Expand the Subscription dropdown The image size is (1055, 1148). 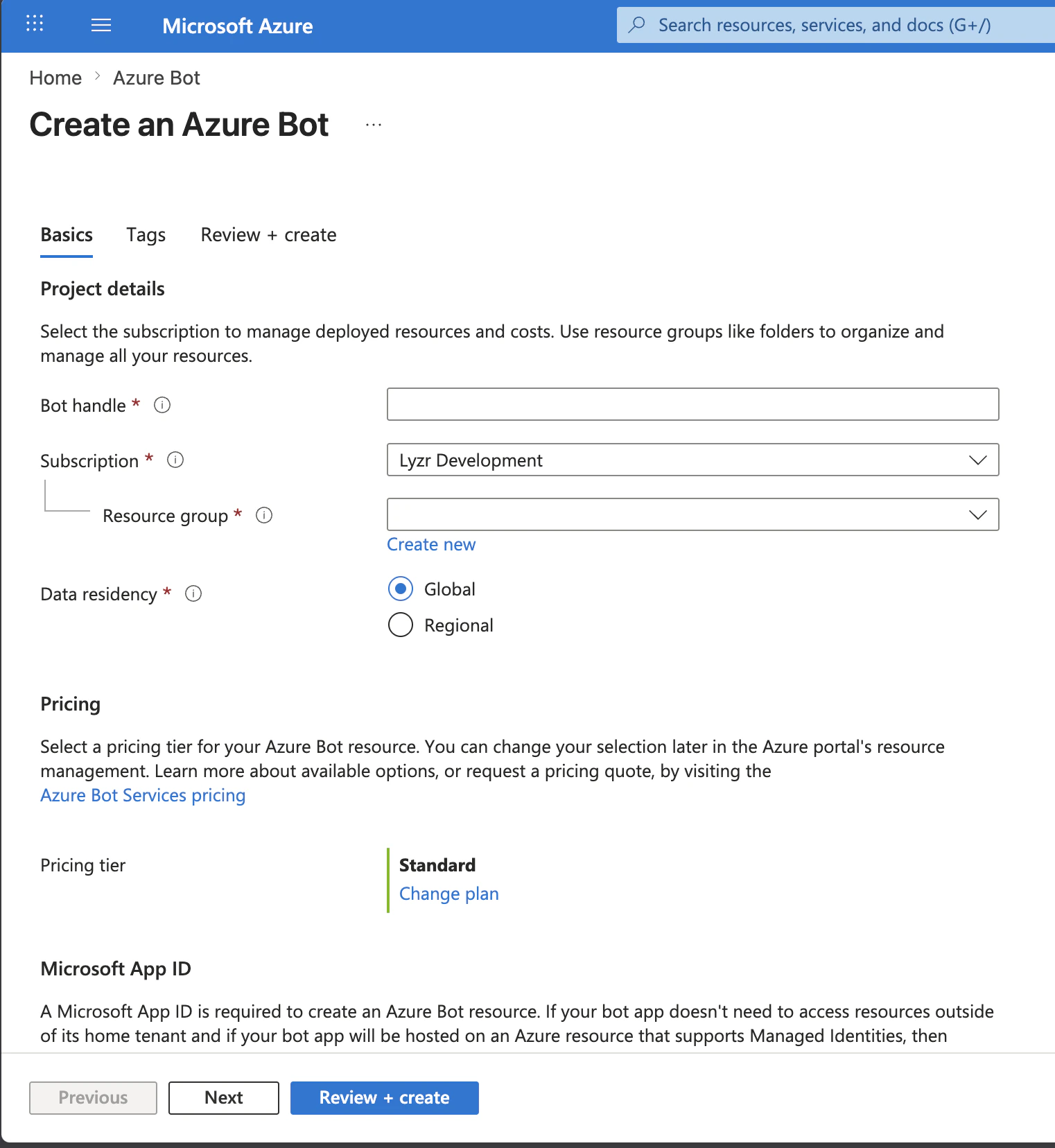[977, 460]
